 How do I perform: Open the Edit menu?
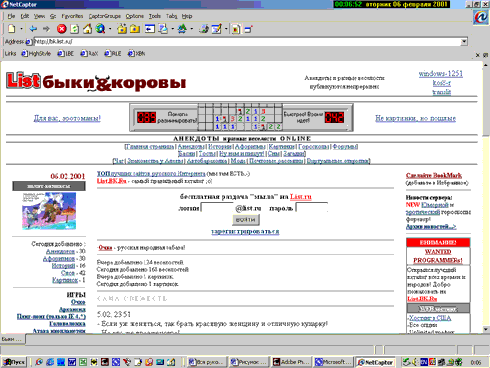25,16
